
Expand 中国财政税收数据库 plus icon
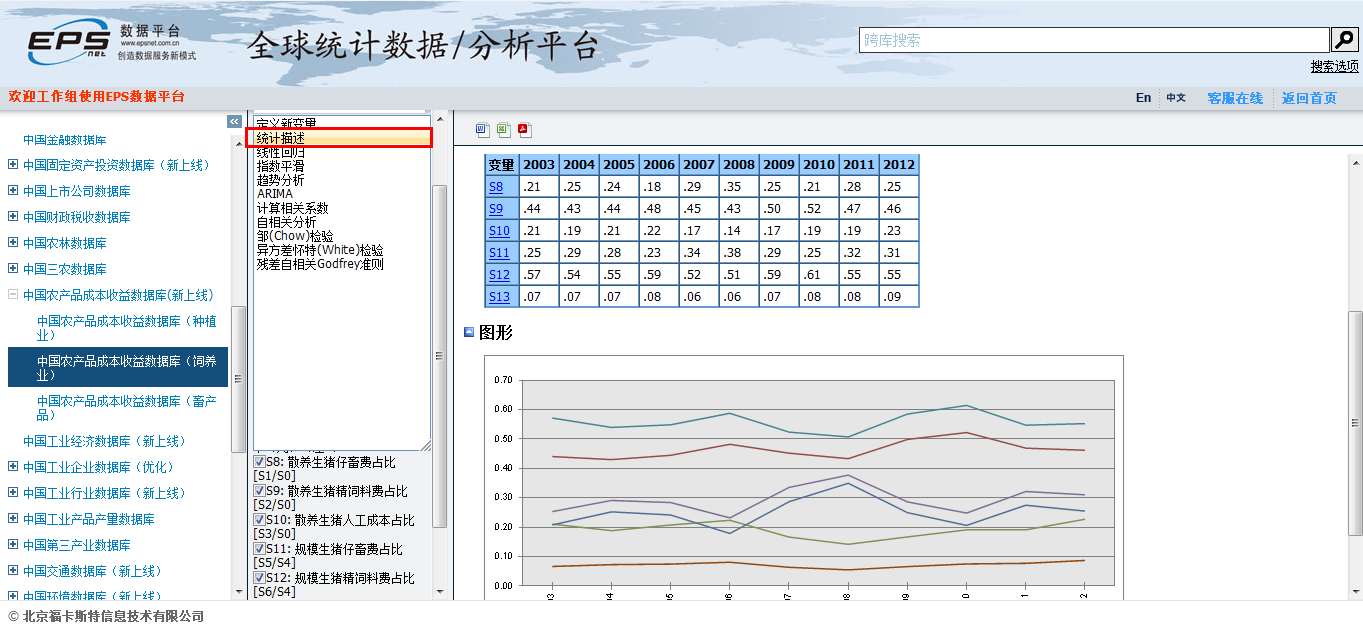click(x=13, y=217)
